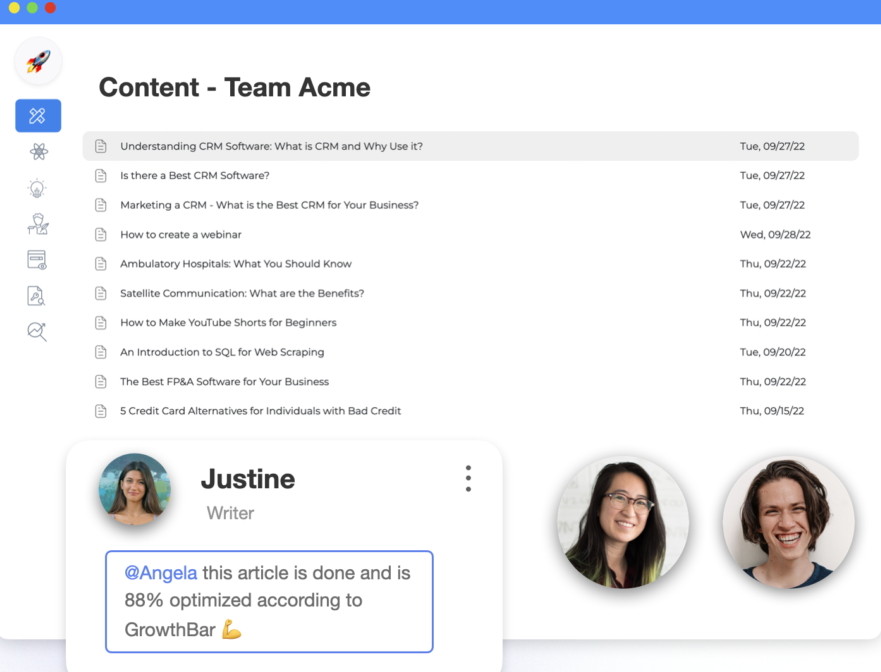Screen dimensions: 881x672
Task: Click the @Angela mention link
Action: (161, 573)
